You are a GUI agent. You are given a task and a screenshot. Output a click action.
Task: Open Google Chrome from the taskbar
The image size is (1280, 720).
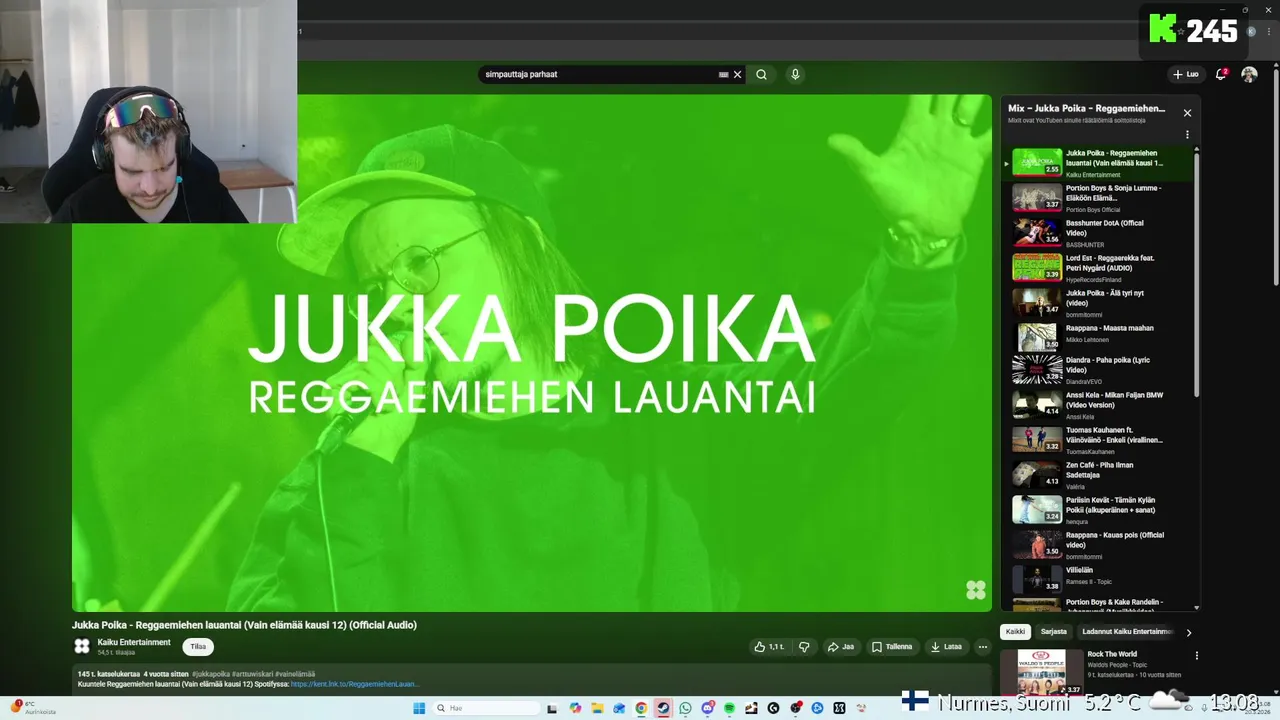point(641,708)
